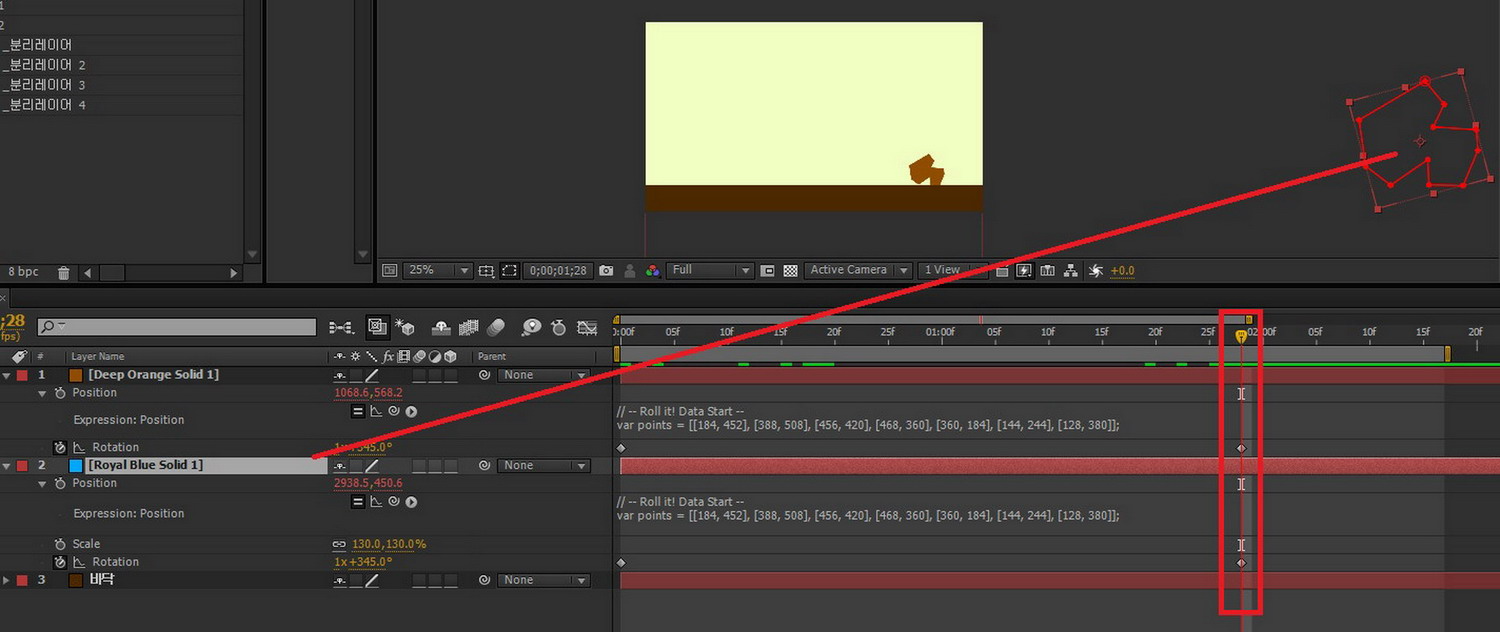Toggle stopwatch for Royal Blue Position
The image size is (1500, 632).
coord(60,483)
